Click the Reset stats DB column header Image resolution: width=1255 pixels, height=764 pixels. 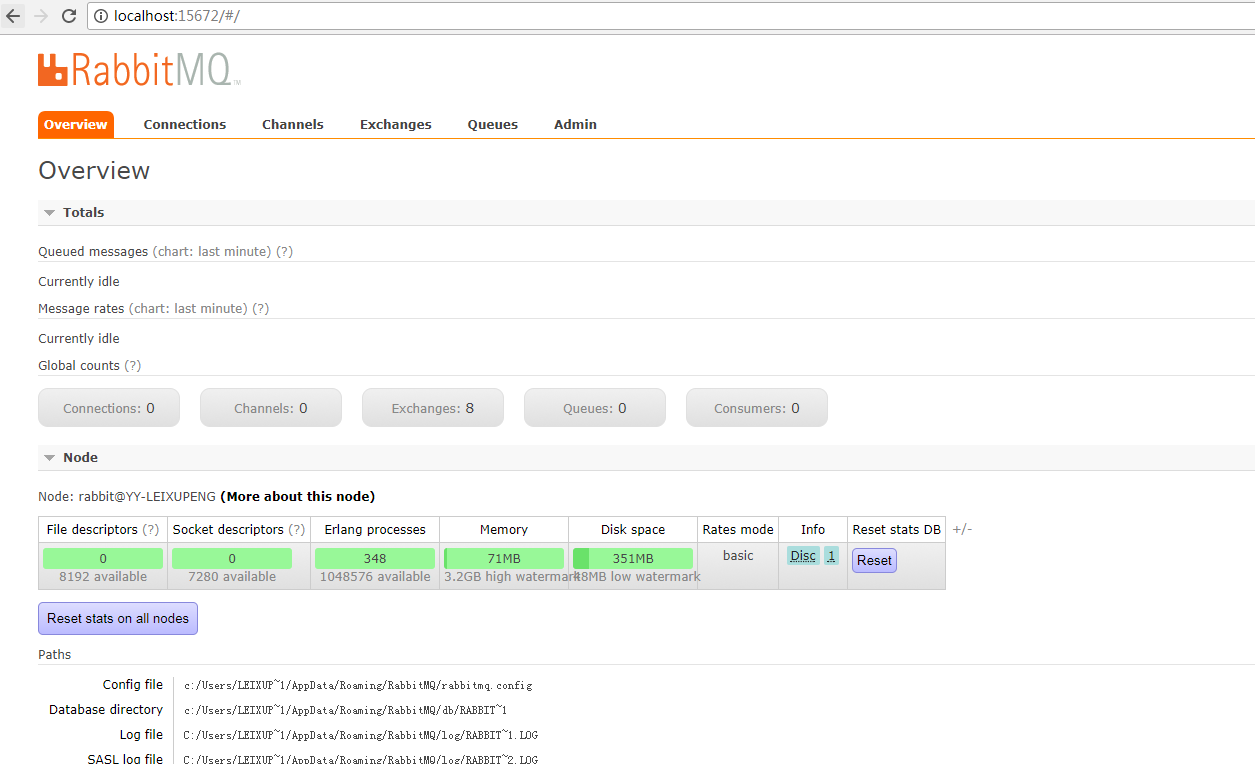[x=897, y=530]
